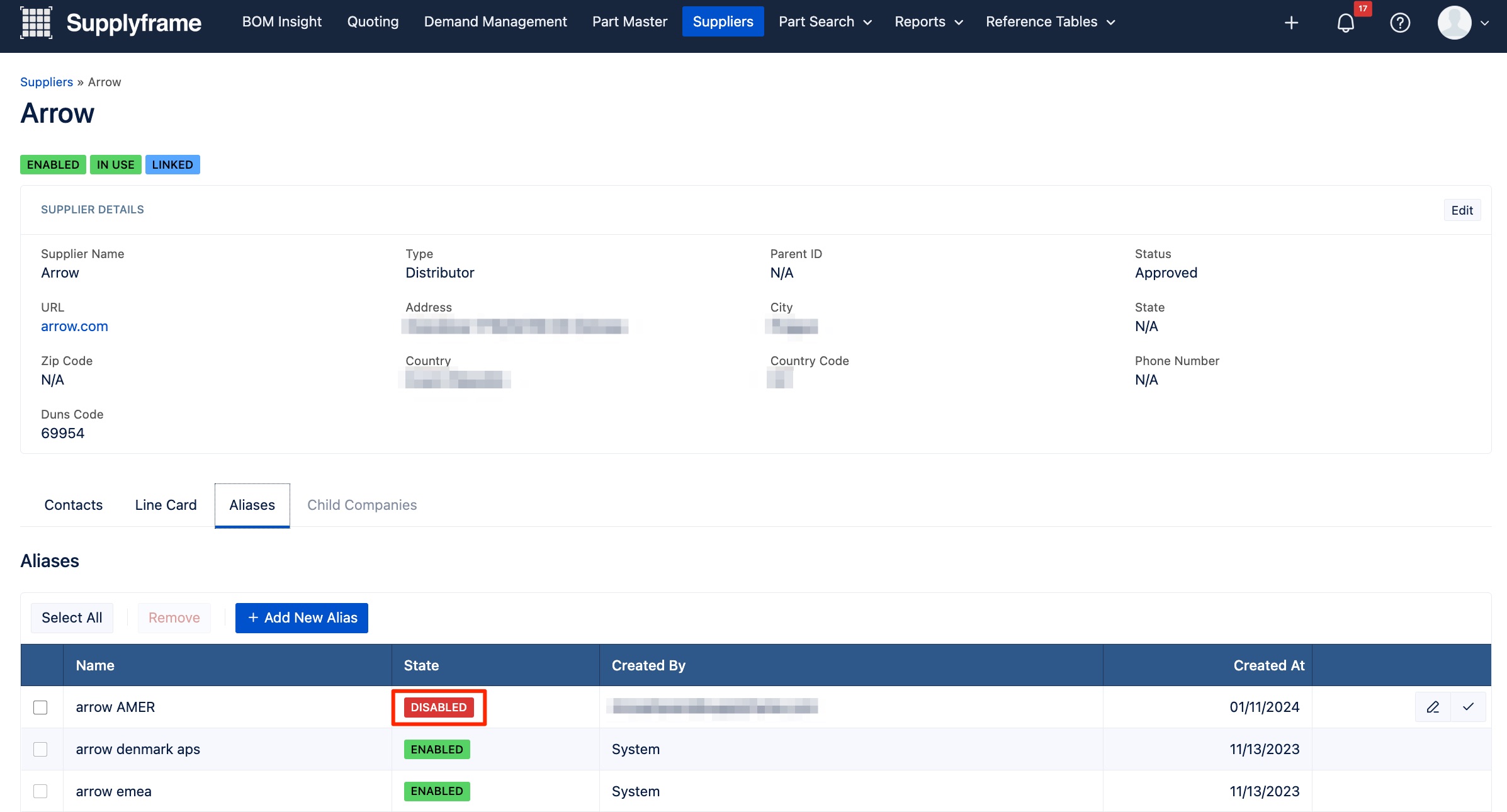1507x812 pixels.
Task: Open BOM Insight in the nav bar
Action: 281,21
